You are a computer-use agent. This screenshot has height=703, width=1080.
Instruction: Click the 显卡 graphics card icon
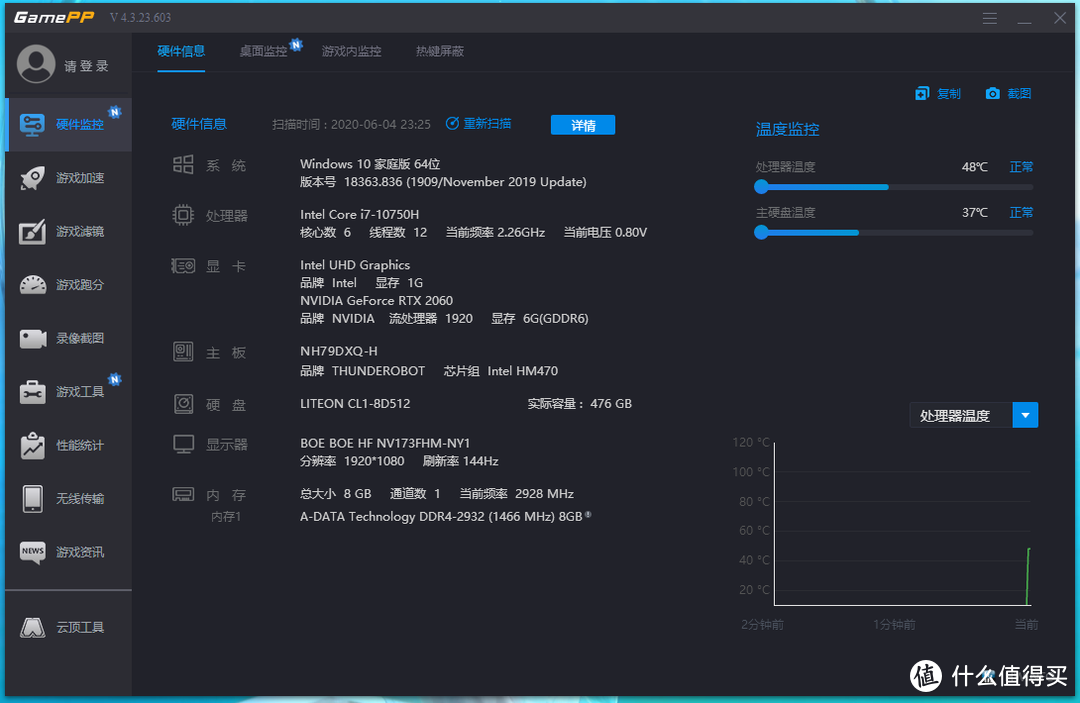[x=183, y=266]
